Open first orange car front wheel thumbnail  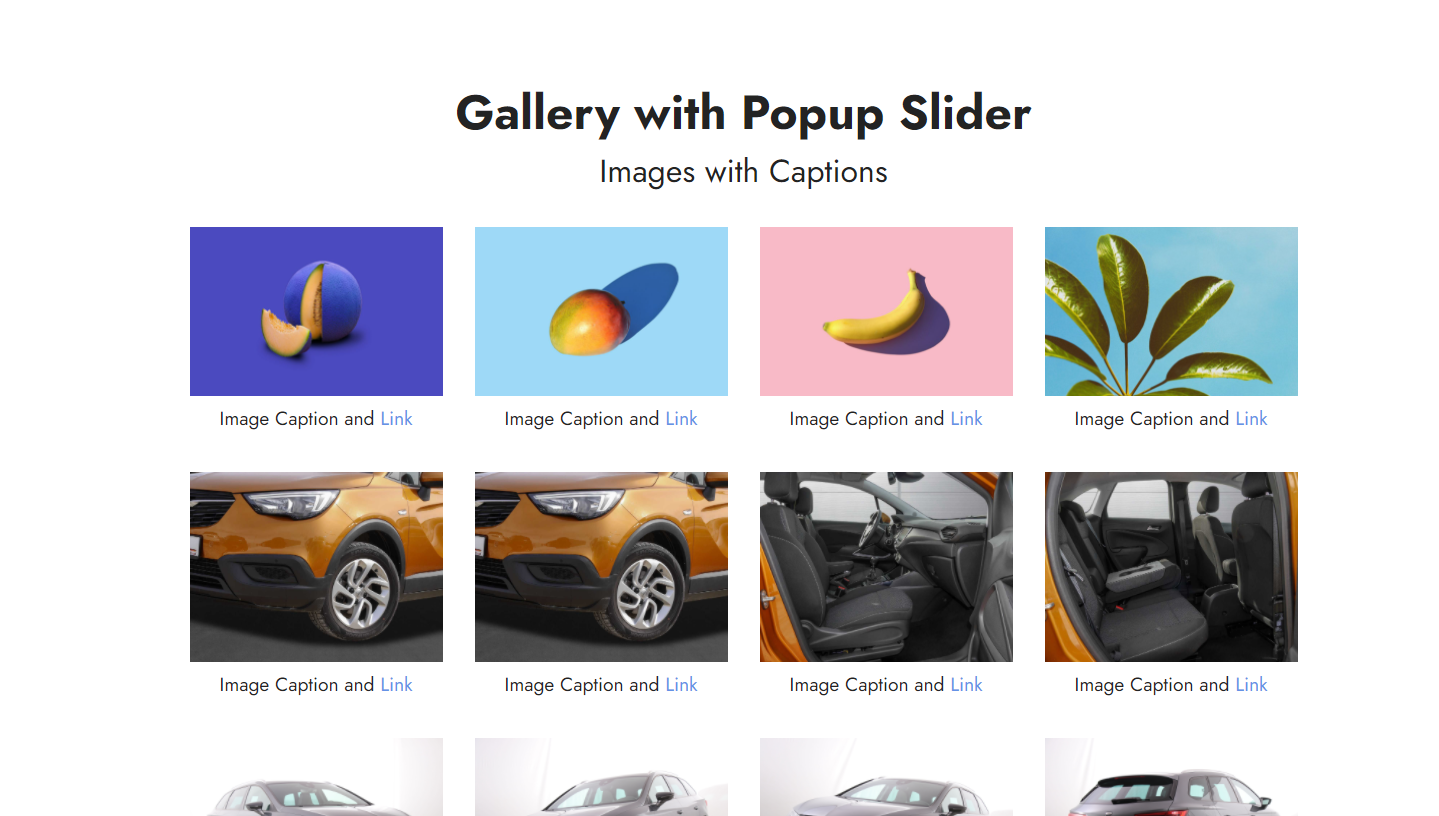point(316,567)
